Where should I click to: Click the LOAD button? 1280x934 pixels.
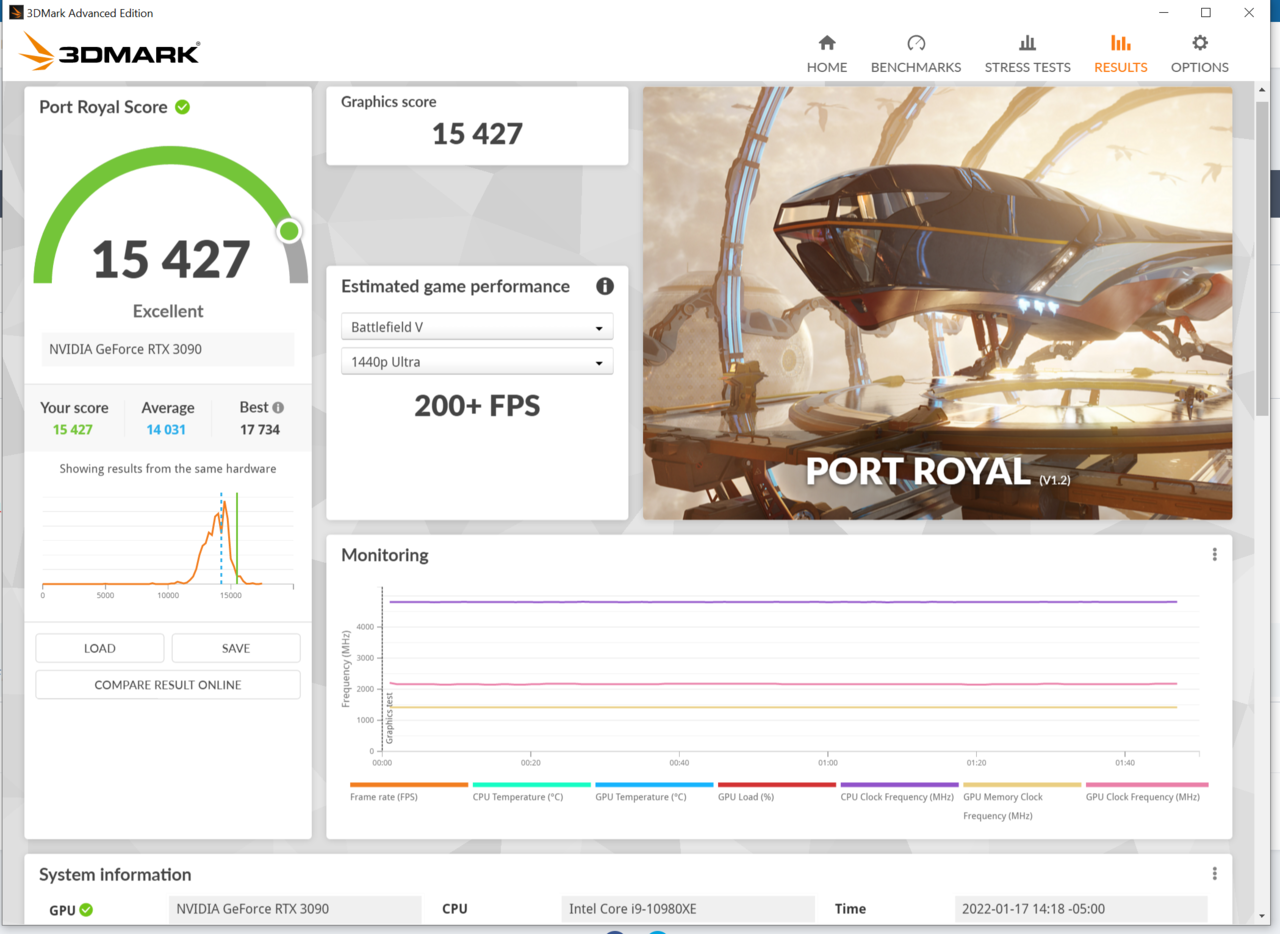[x=100, y=648]
